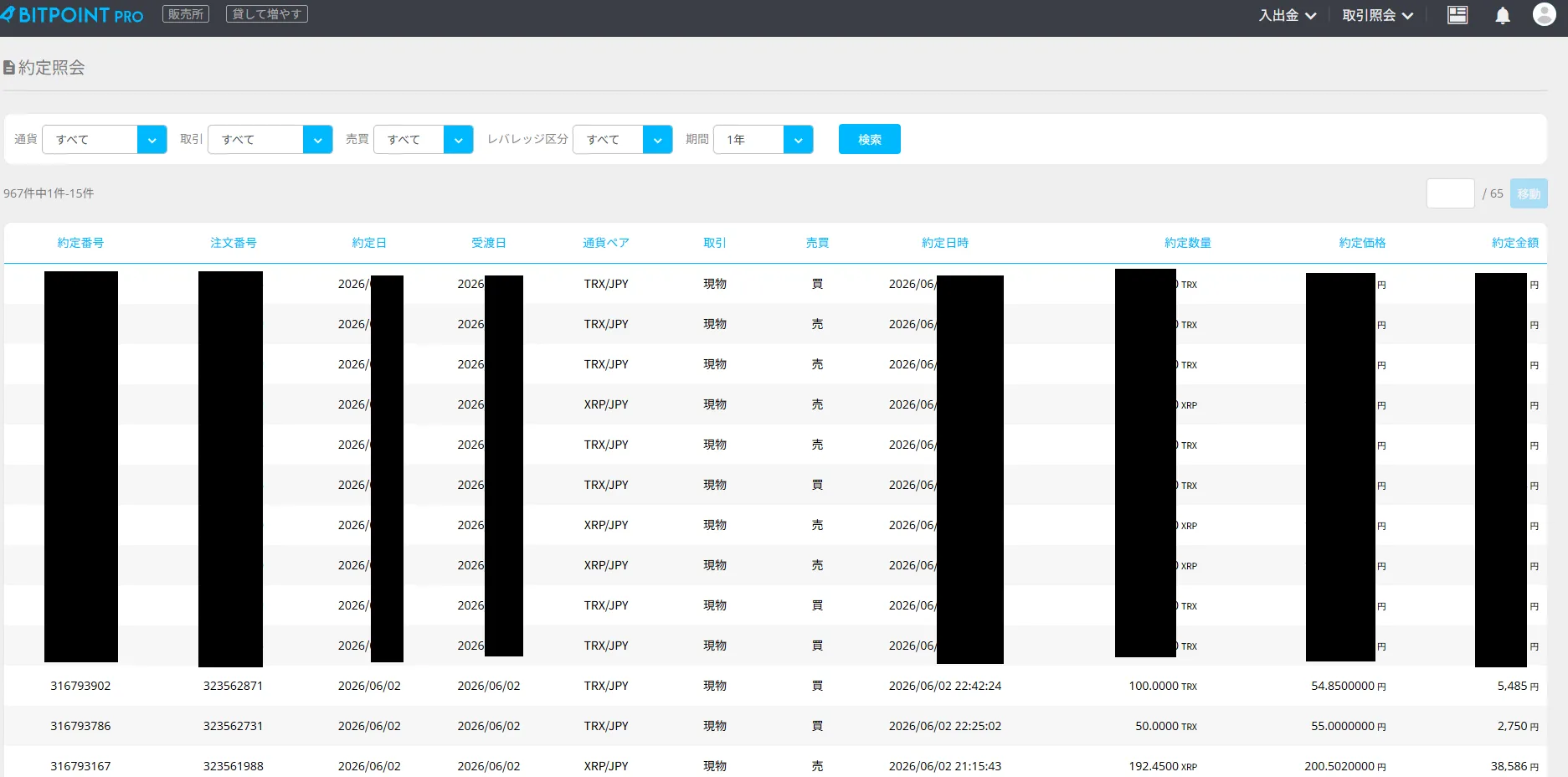Viewport: 1568px width, 777px height.
Task: Click the 967件中1件-15件 result count
Action: [x=49, y=193]
